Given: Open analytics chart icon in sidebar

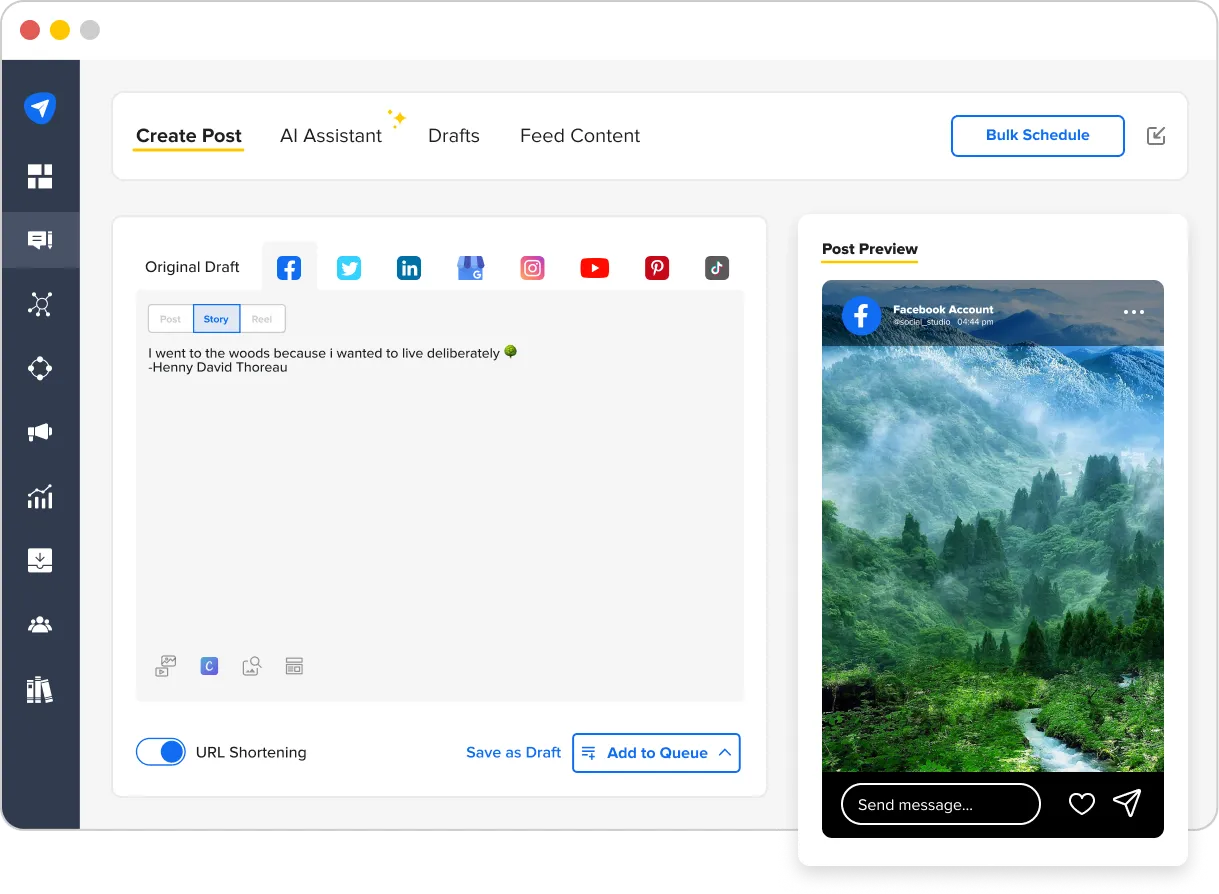Looking at the screenshot, I should click(40, 496).
